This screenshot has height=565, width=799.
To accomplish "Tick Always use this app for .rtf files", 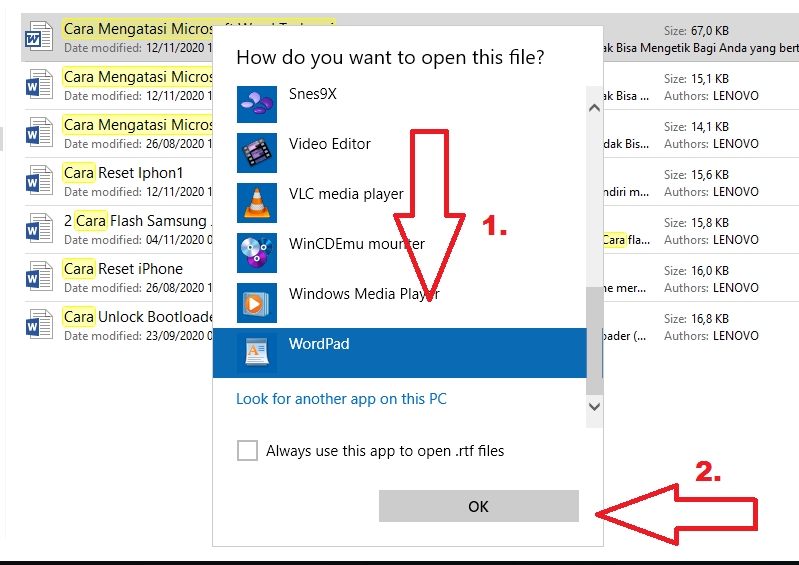I will tap(247, 450).
